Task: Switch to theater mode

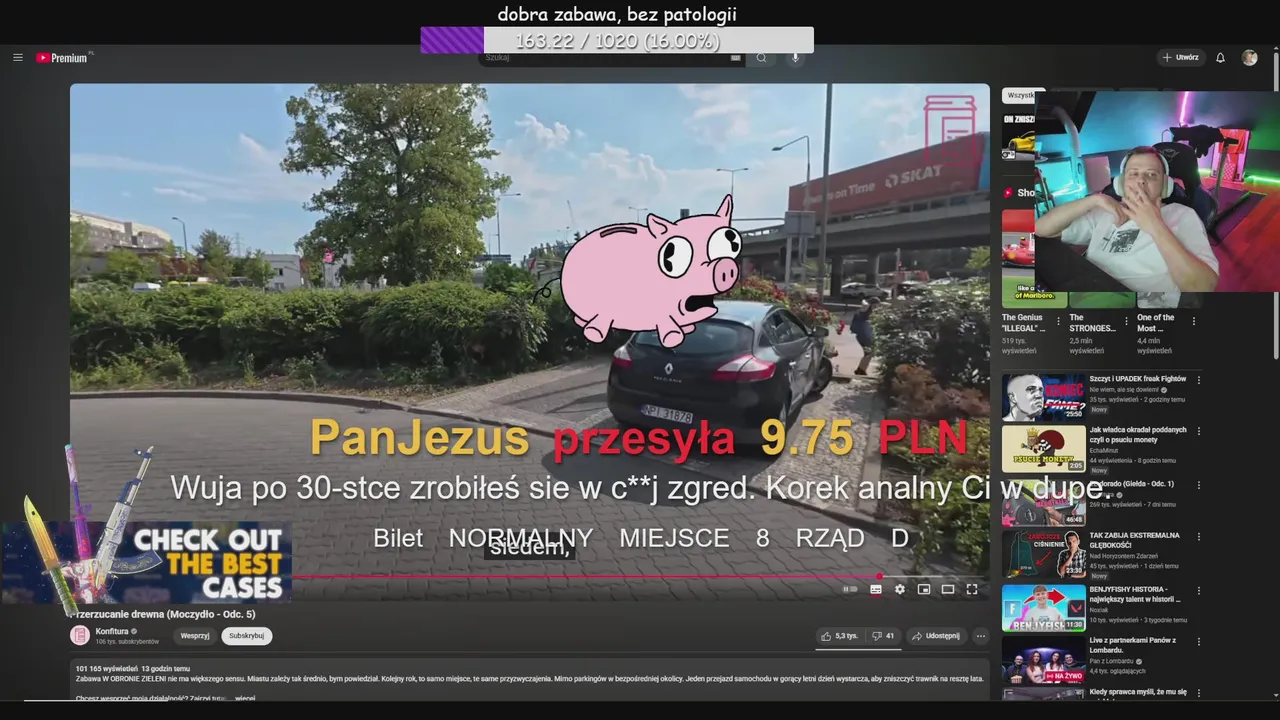Action: coord(948,589)
